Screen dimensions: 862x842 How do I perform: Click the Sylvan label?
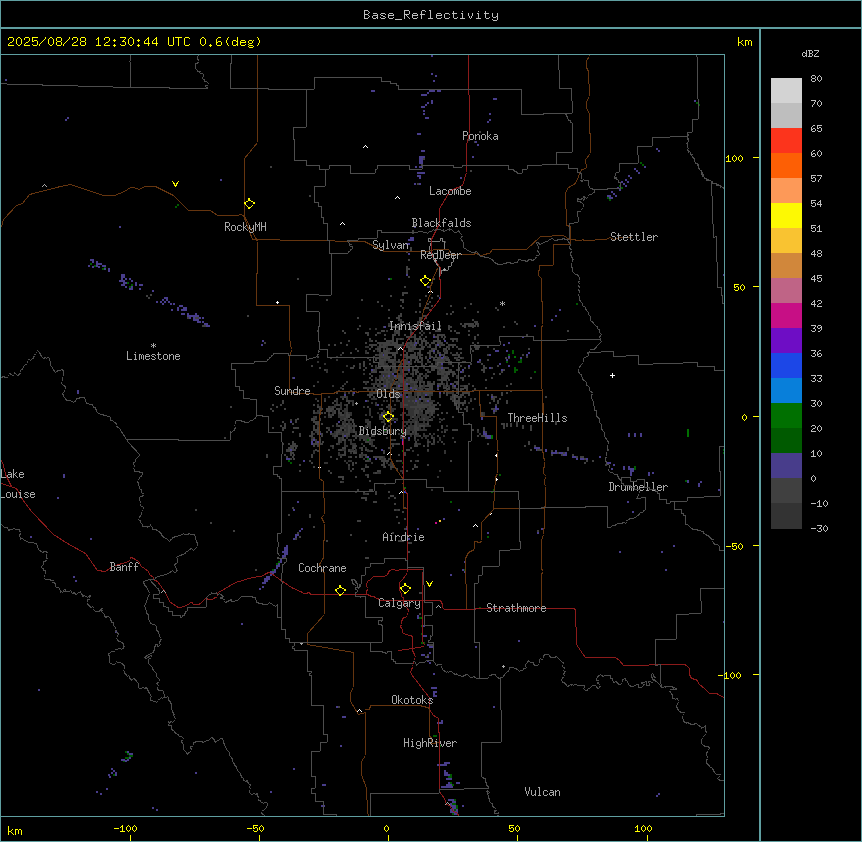click(391, 245)
